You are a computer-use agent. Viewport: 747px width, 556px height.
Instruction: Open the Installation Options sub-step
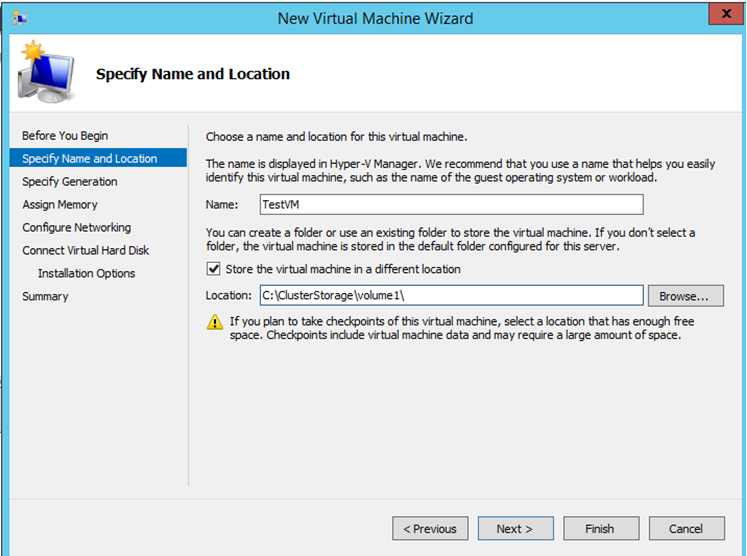(86, 273)
